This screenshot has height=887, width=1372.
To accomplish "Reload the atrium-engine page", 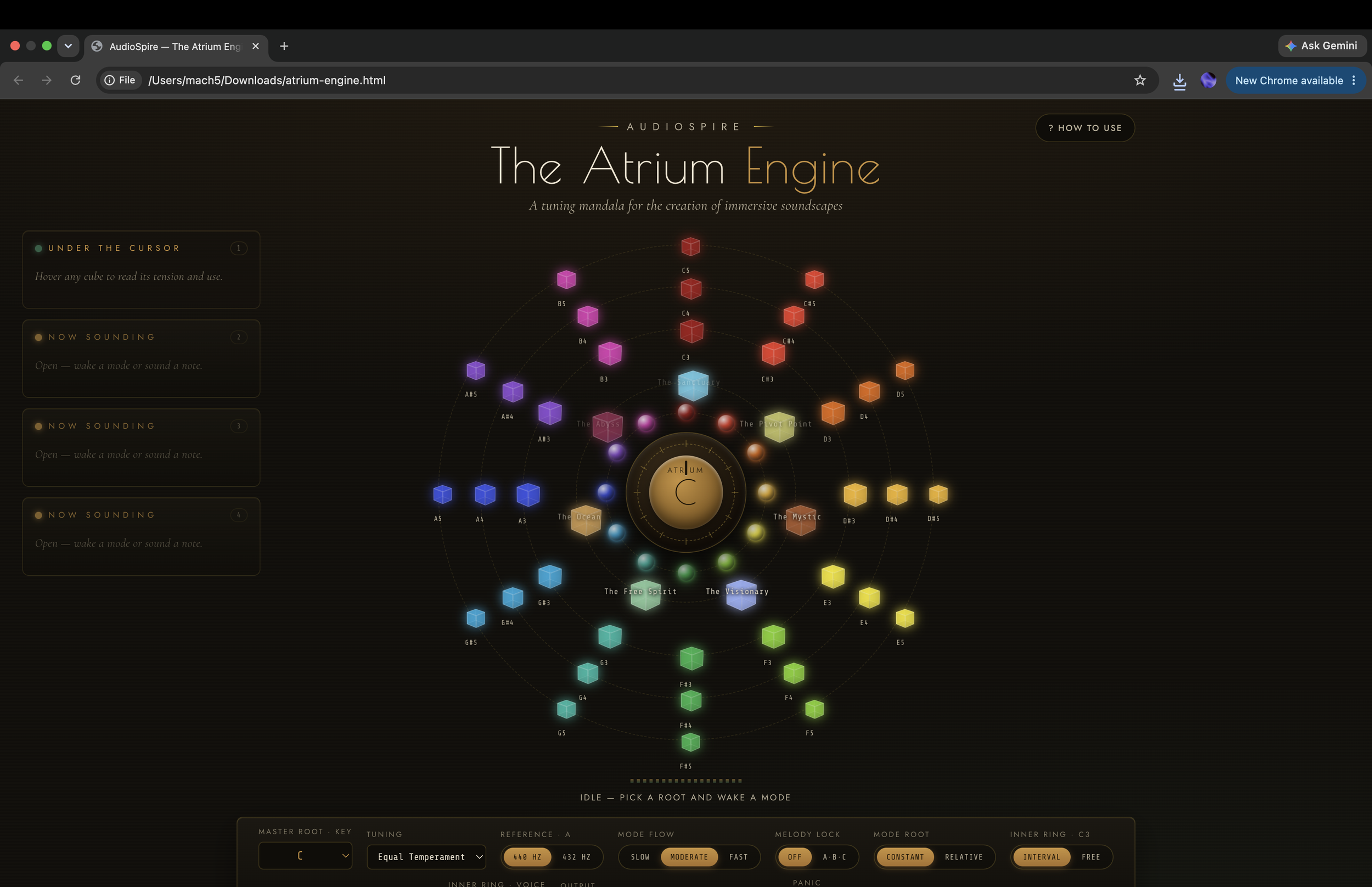I will (x=75, y=80).
